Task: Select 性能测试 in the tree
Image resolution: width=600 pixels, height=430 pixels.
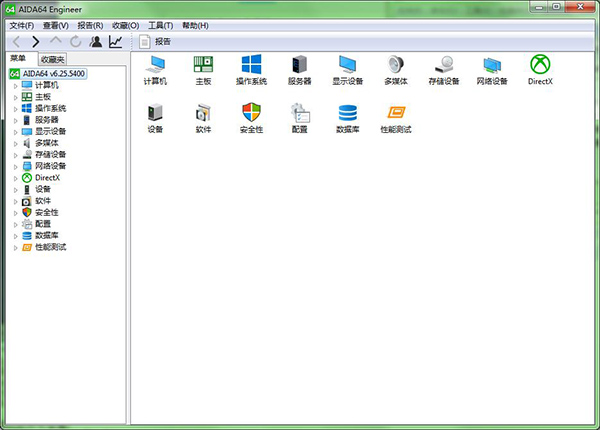Action: tap(51, 247)
